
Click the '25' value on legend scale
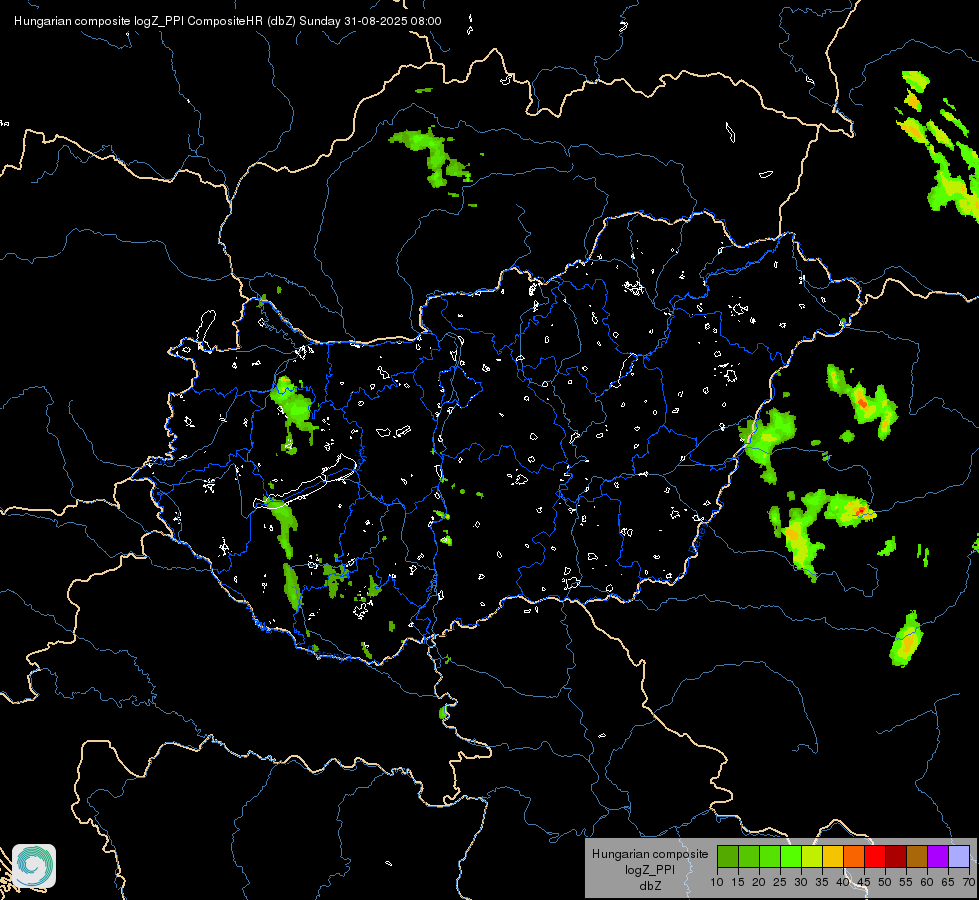(x=780, y=882)
